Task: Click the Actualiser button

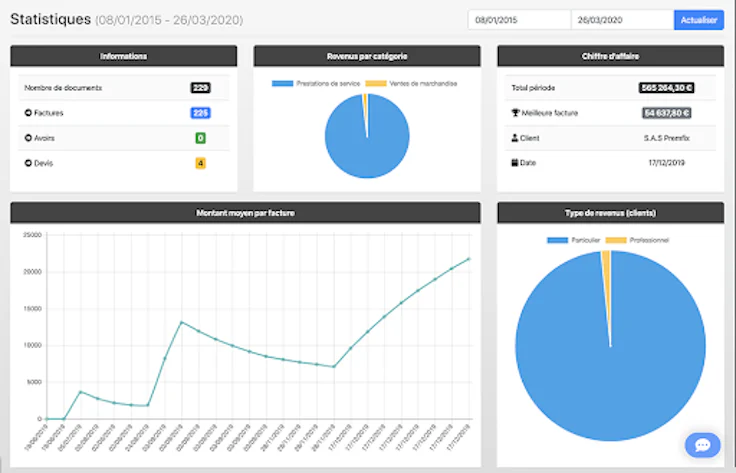Action: coord(699,20)
